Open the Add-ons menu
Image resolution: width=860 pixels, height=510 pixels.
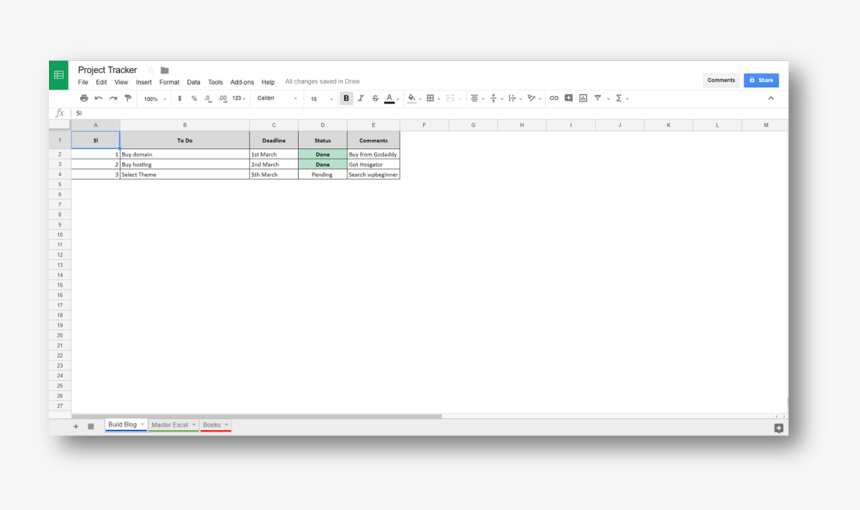[x=242, y=82]
